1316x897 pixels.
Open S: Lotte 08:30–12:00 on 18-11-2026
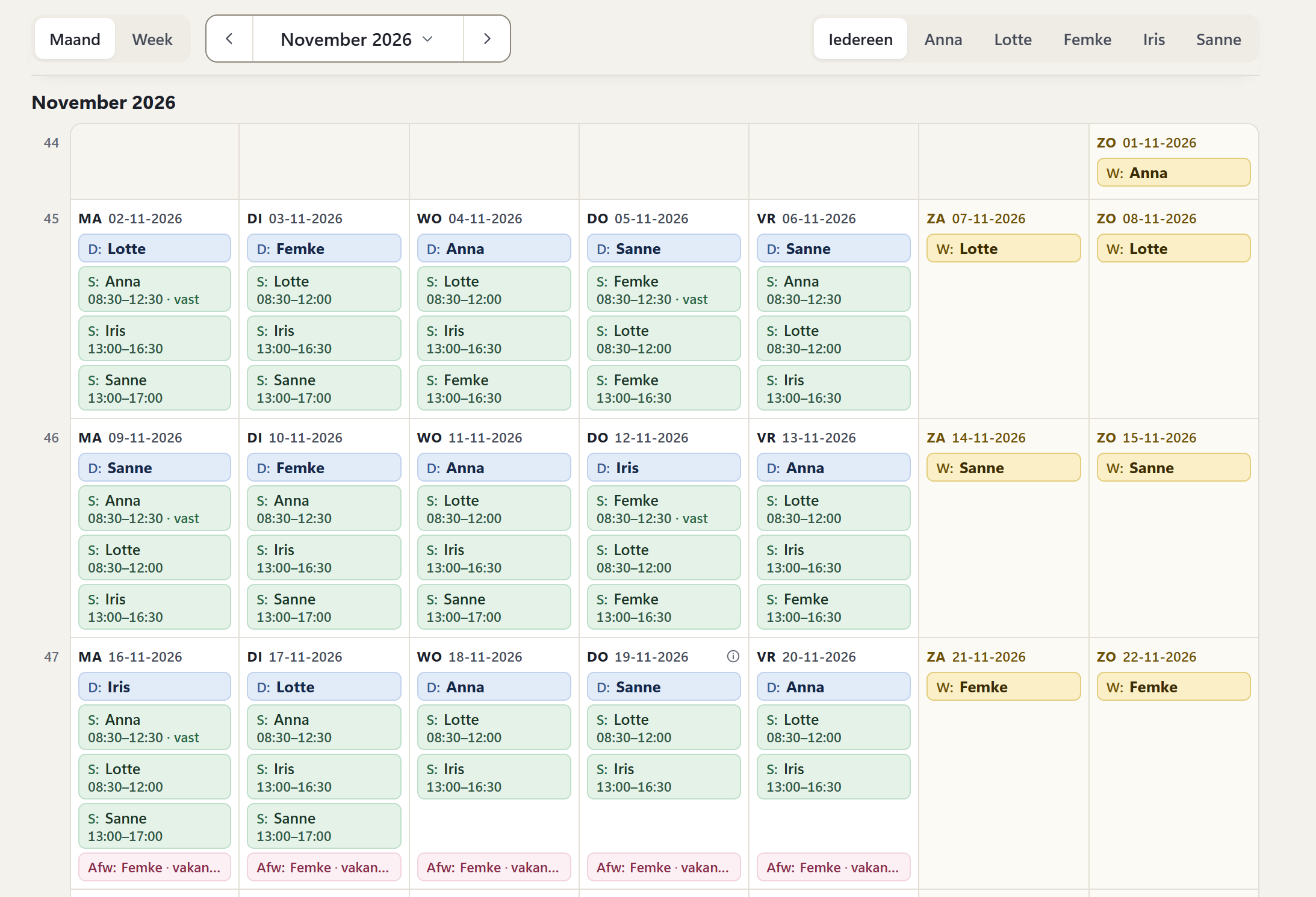coord(494,728)
